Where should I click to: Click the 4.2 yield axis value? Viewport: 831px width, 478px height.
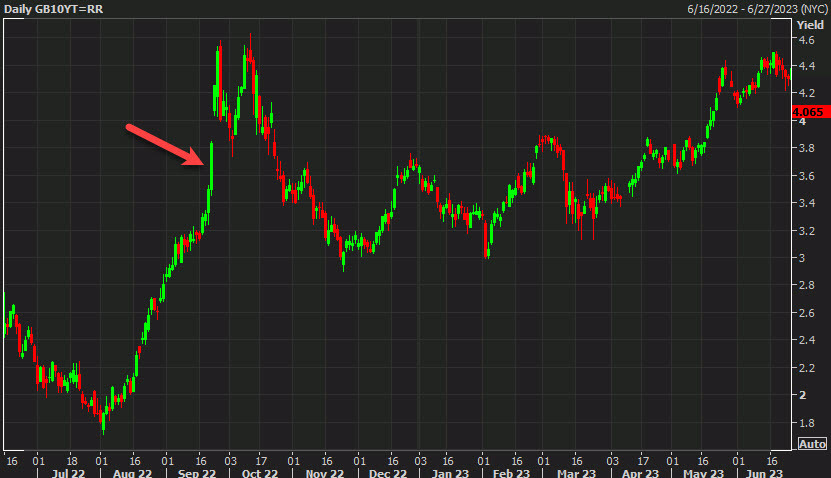807,93
